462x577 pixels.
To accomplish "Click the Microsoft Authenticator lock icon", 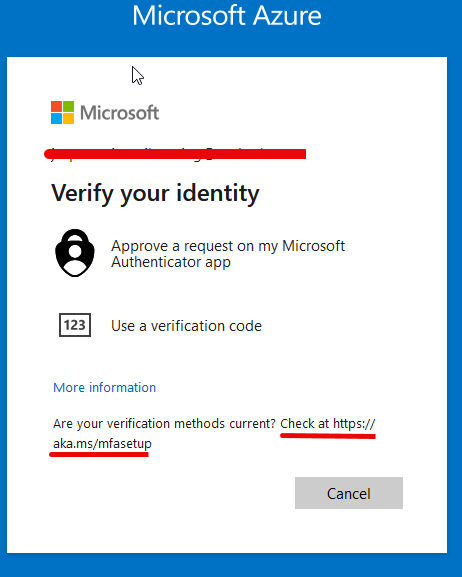I will click(75, 253).
